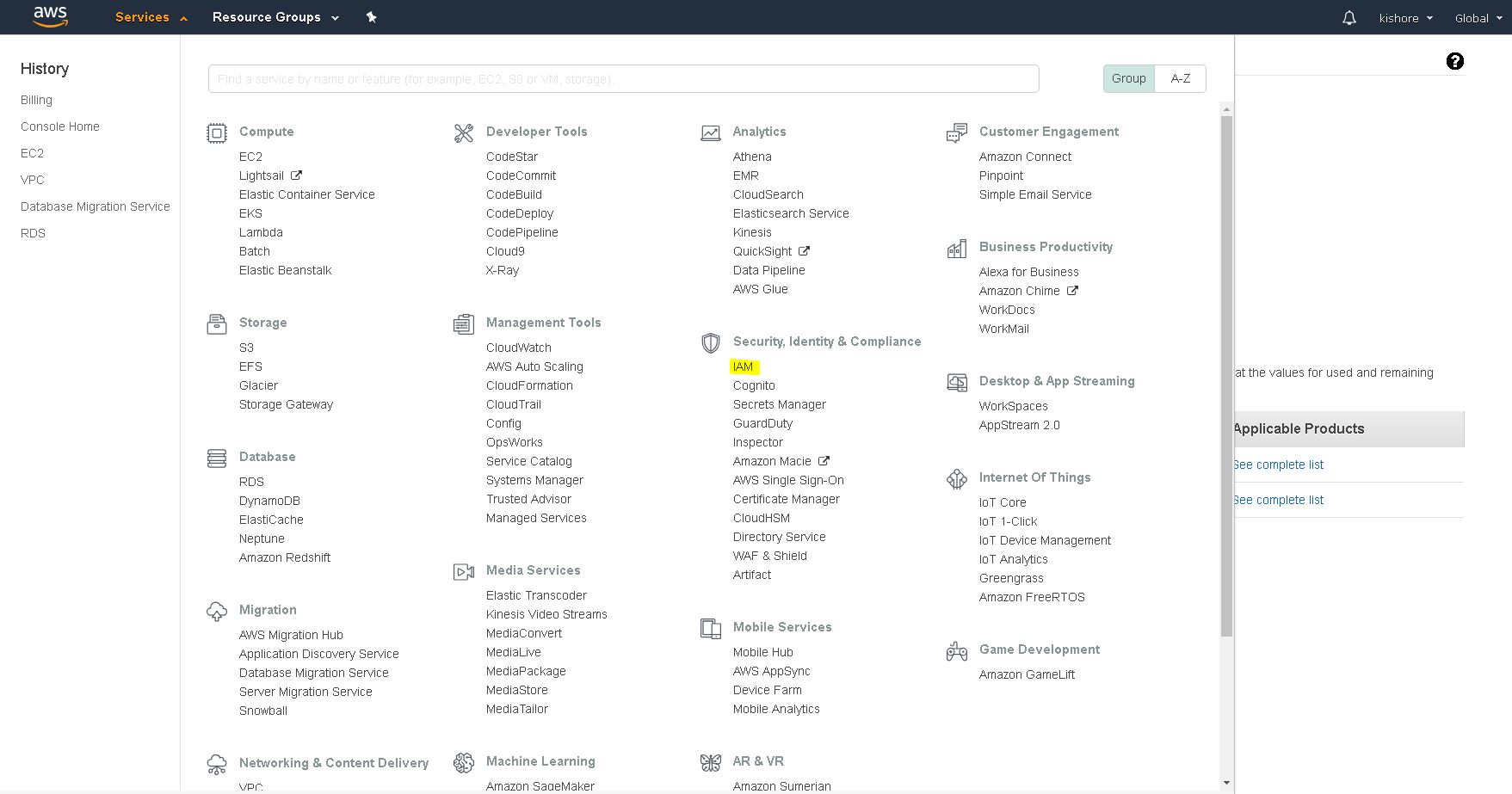Open the Resource Groups dropdown

[x=275, y=17]
